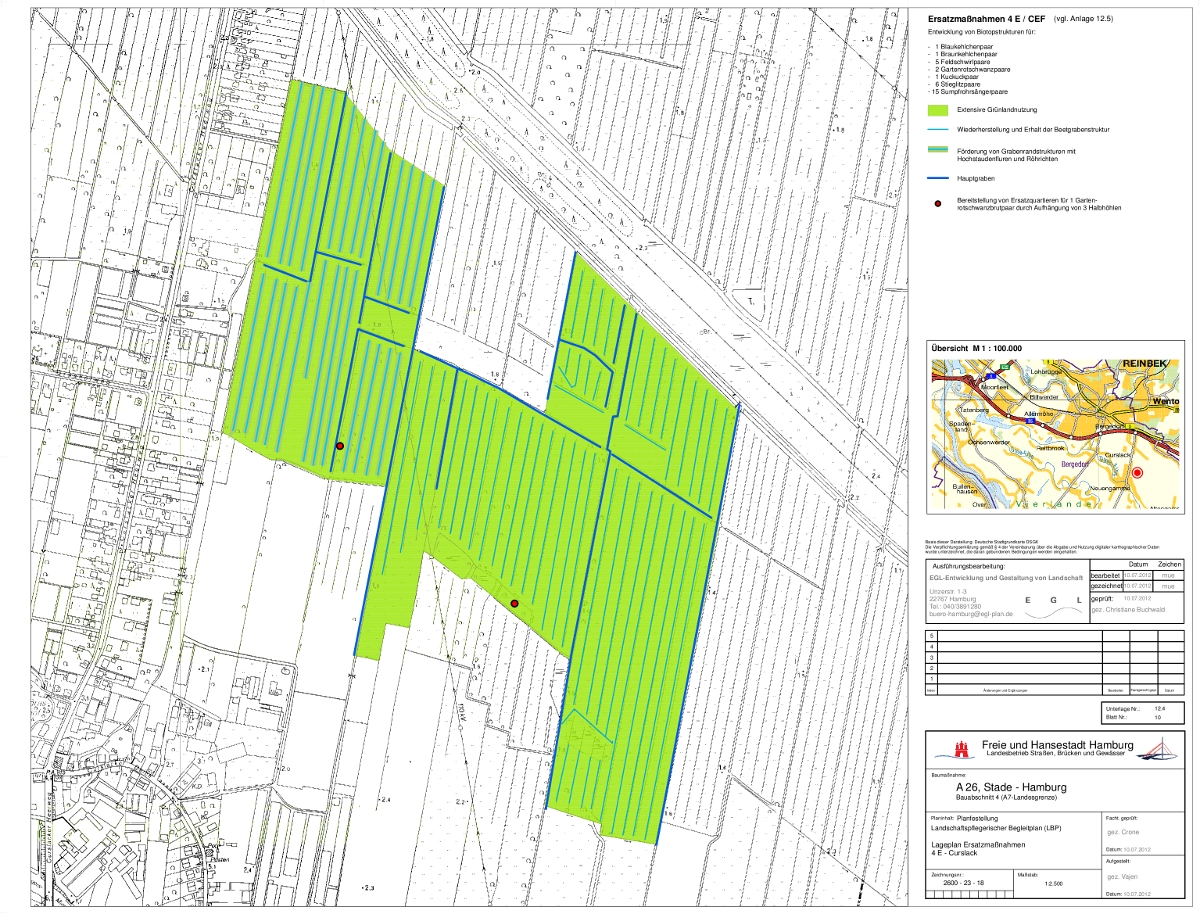
Task: Click the red dot legend symbol for Ersatzquartiere
Action: 939,203
